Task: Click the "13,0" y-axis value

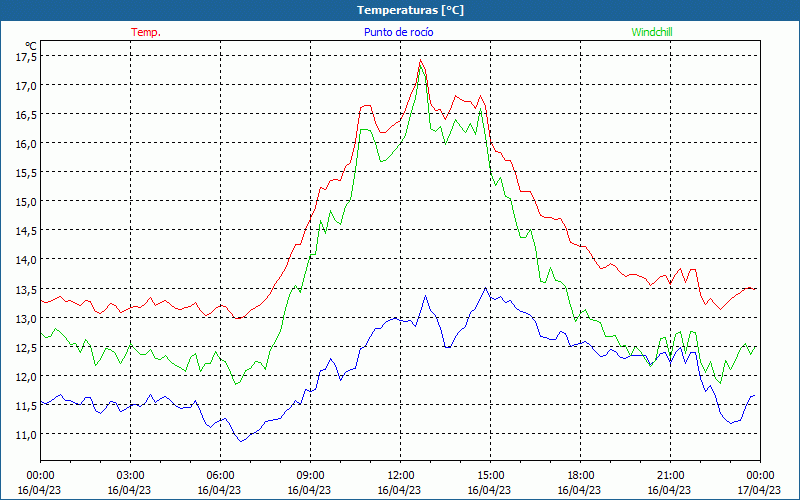Action: point(26,318)
